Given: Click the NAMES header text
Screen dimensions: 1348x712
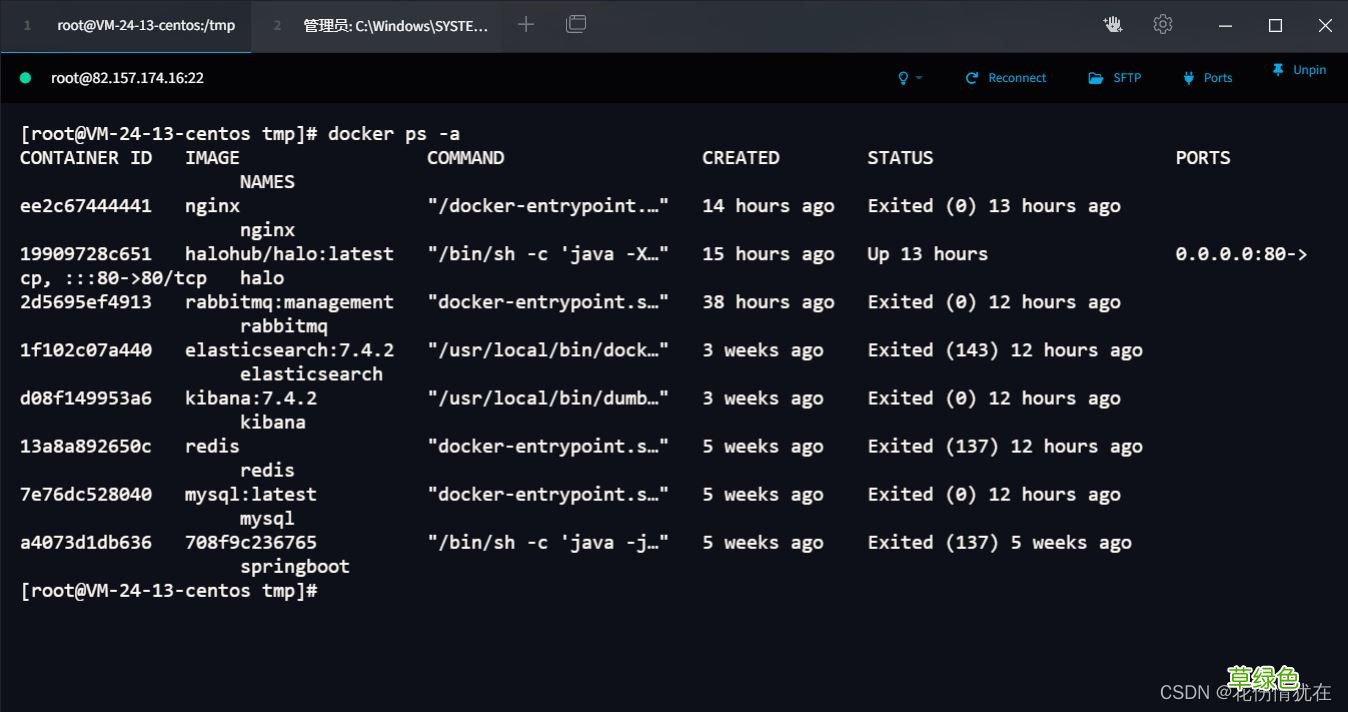Looking at the screenshot, I should pos(267,182).
